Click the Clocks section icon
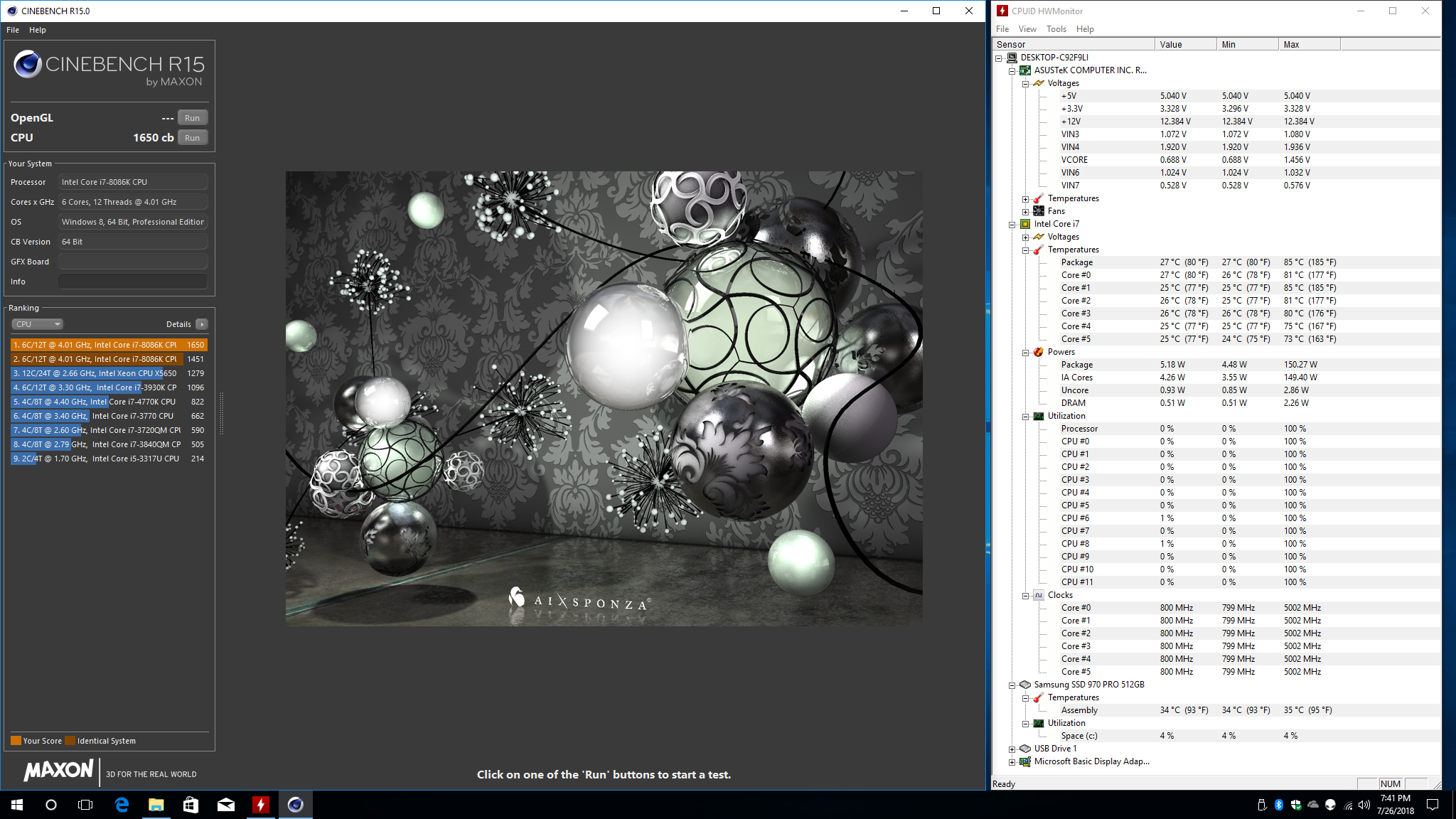1456x819 pixels. tap(1039, 595)
